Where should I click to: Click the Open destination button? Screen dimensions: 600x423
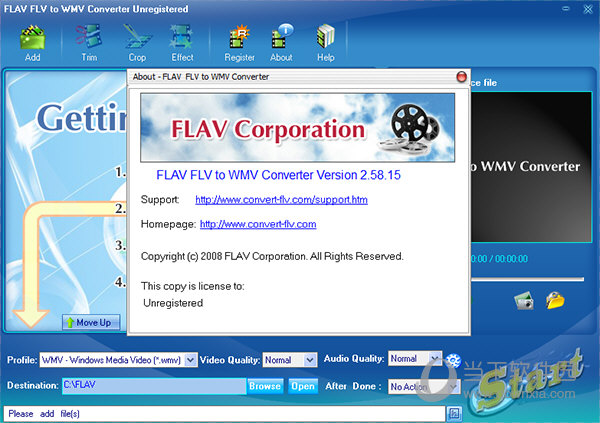click(x=303, y=386)
